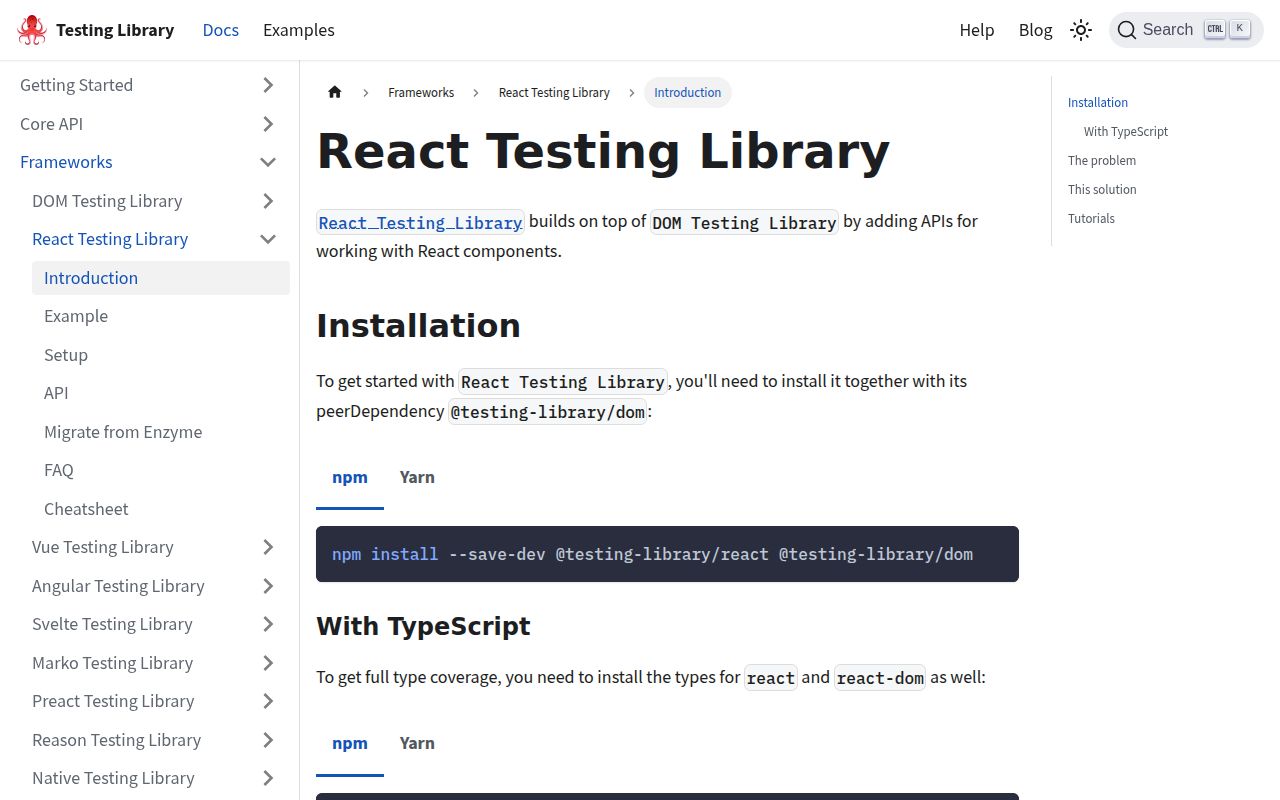Screen dimensions: 1280x800
Task: Open Getting Started in the sidebar
Action: click(x=77, y=85)
